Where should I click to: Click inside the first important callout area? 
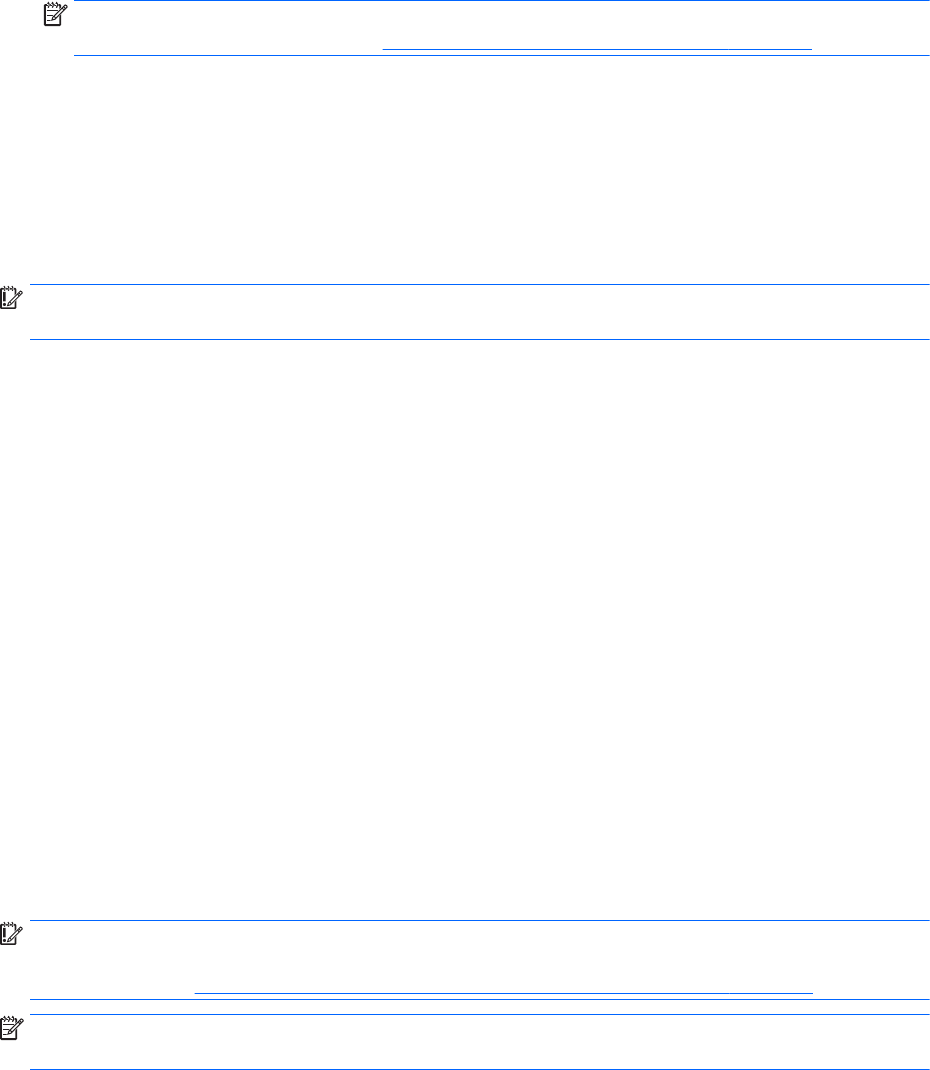tap(480, 312)
